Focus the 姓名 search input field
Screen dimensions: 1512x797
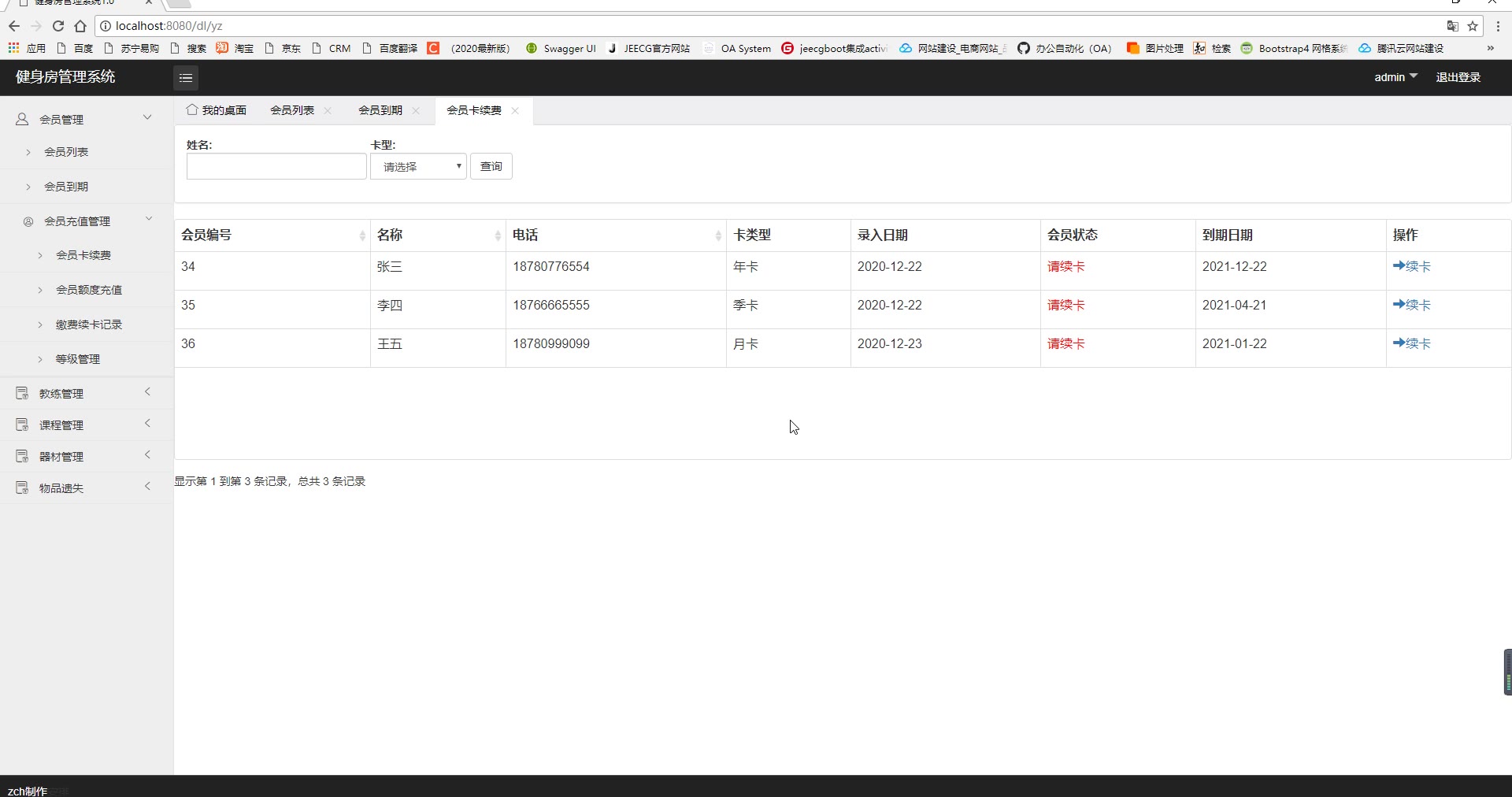point(276,166)
